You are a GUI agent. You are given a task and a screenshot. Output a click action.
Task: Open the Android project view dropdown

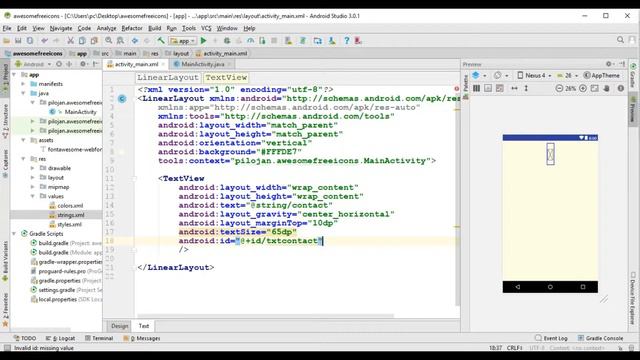(33, 64)
